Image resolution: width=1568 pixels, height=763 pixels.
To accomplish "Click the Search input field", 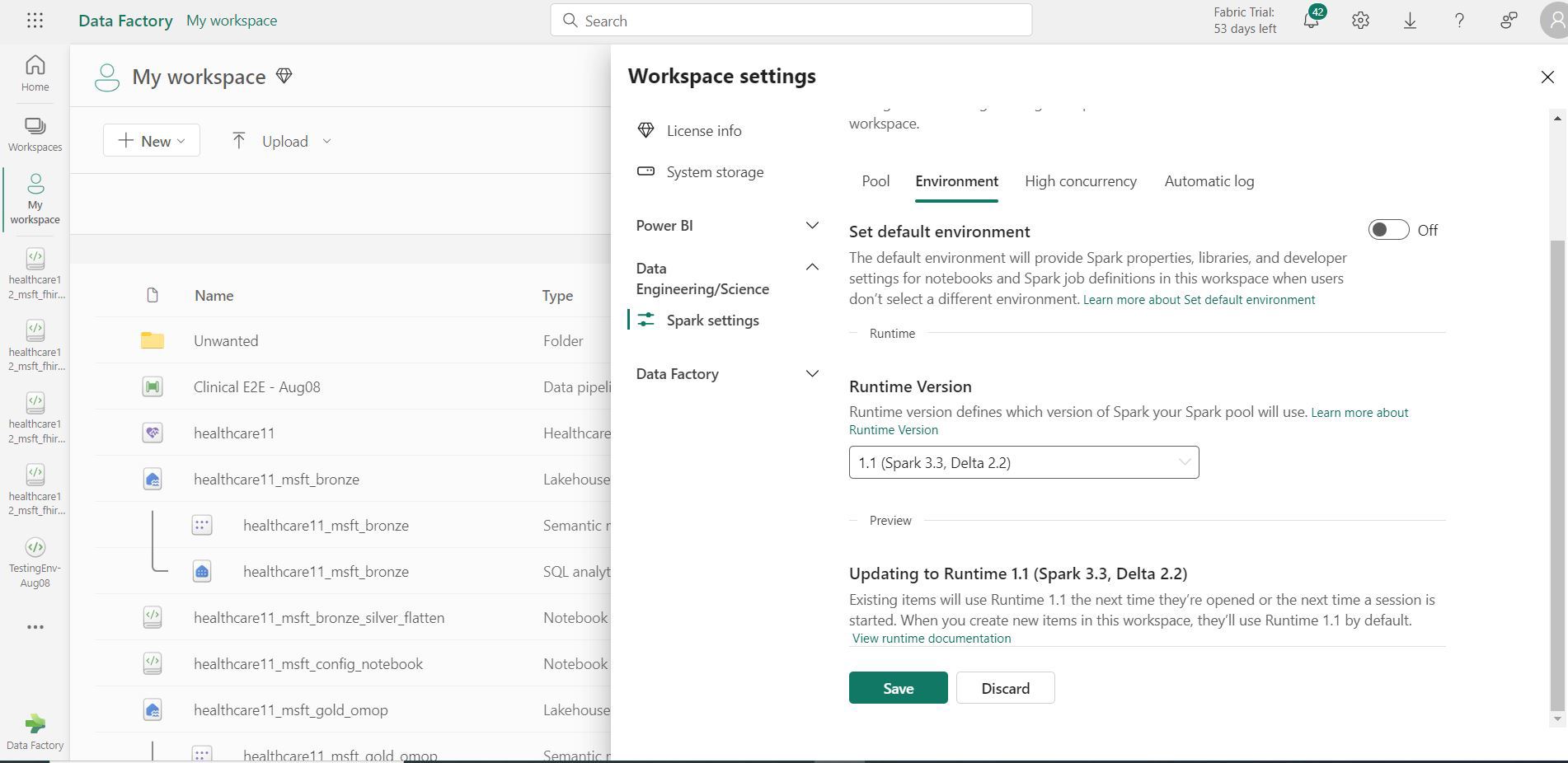I will pyautogui.click(x=791, y=21).
